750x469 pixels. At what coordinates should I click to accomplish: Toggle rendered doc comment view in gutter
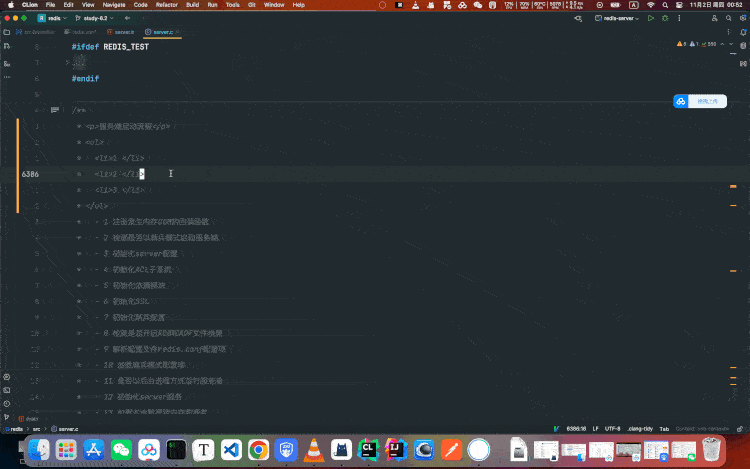coord(55,110)
